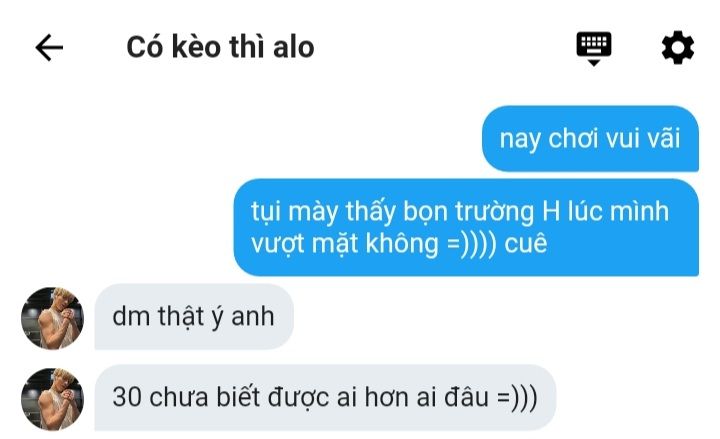Open chat settings gear icon

(x=678, y=47)
